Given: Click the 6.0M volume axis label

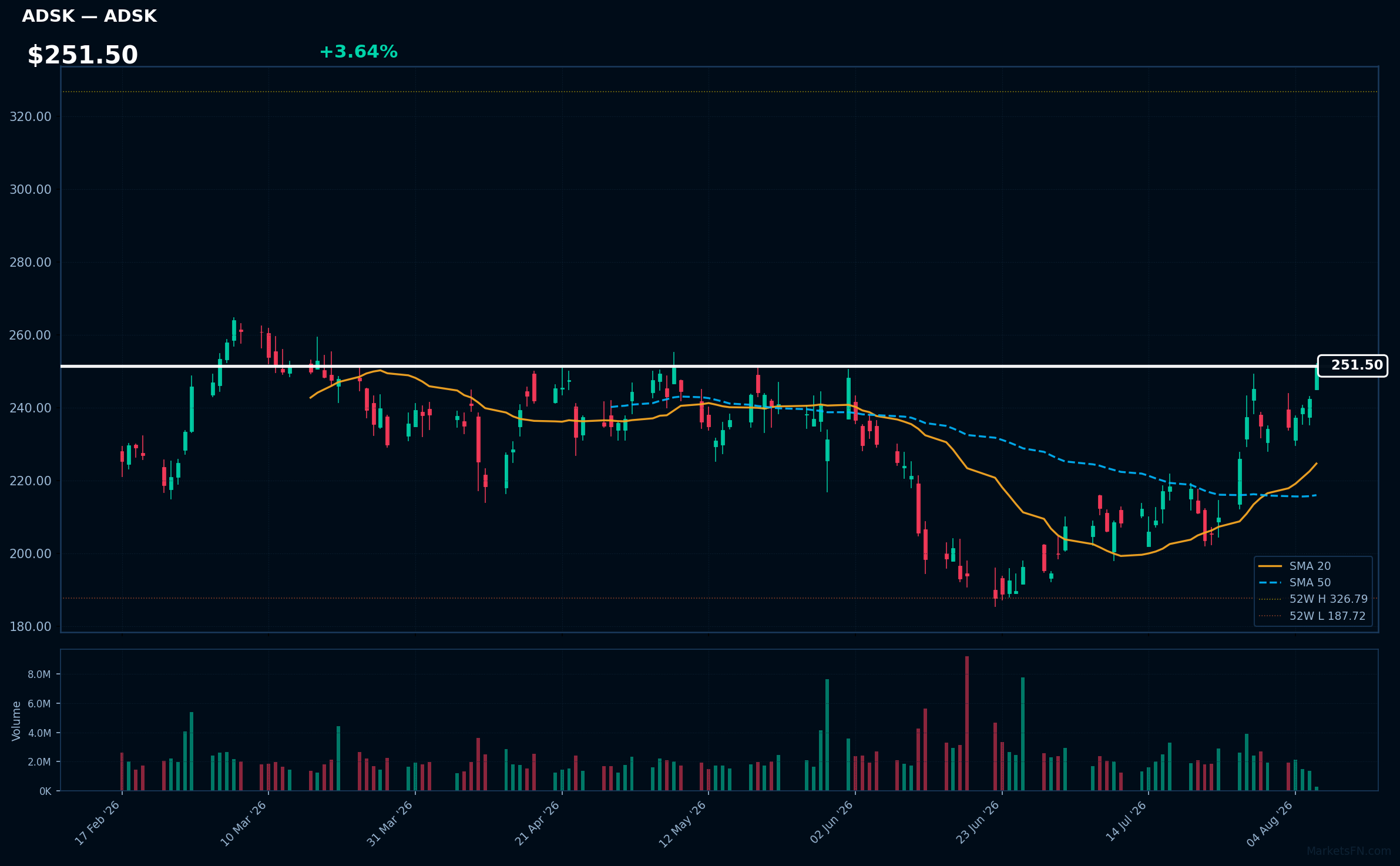Looking at the screenshot, I should click(39, 703).
